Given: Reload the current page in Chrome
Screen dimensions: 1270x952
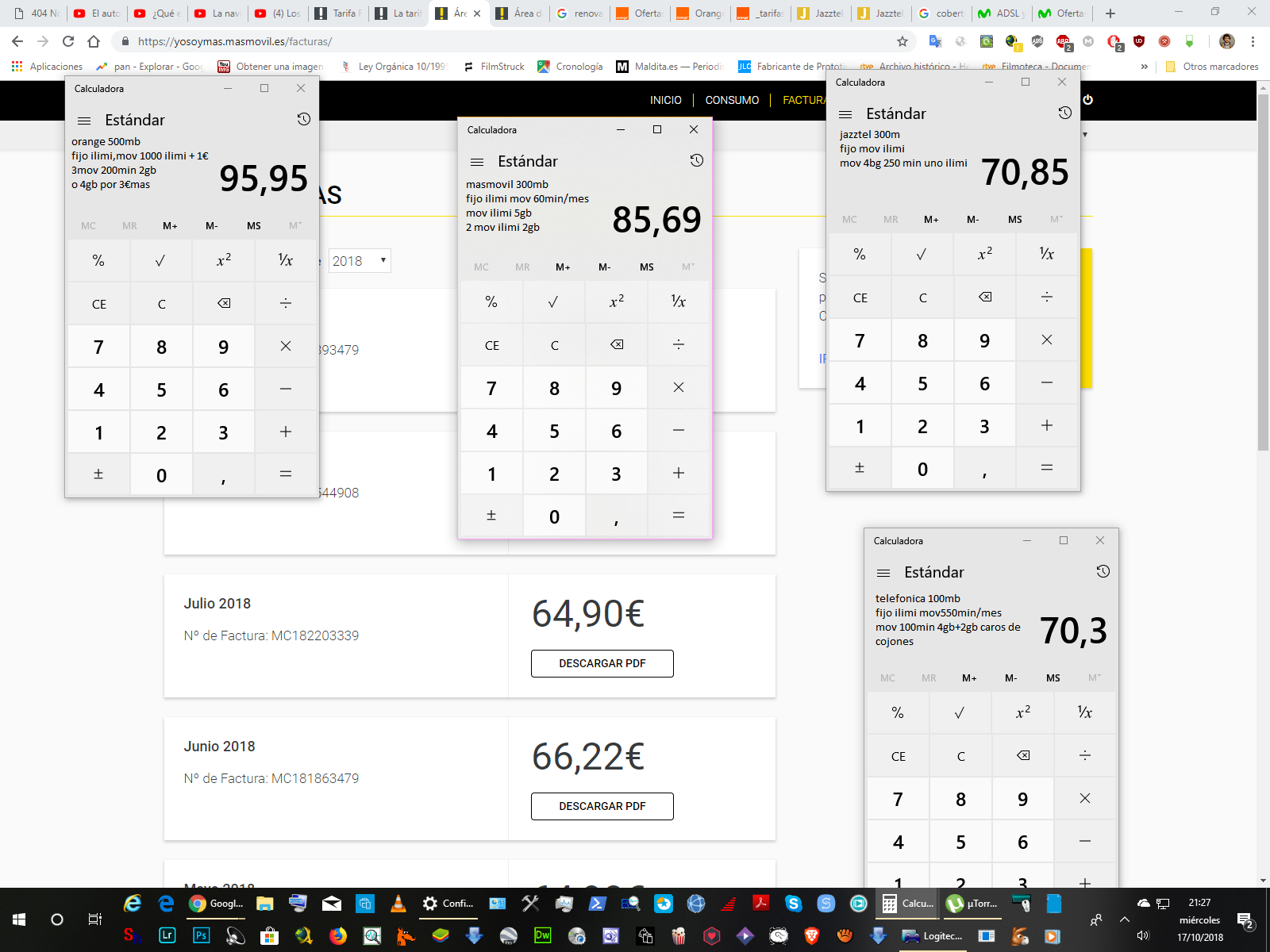Looking at the screenshot, I should coord(68,41).
